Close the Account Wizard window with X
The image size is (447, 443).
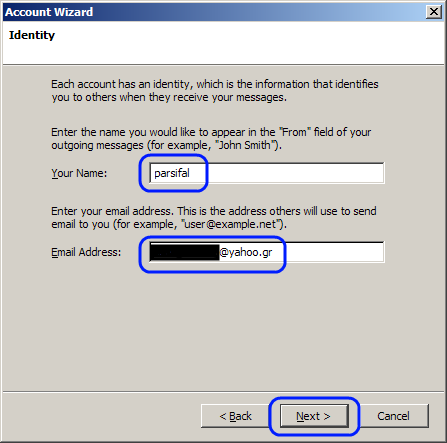click(434, 12)
